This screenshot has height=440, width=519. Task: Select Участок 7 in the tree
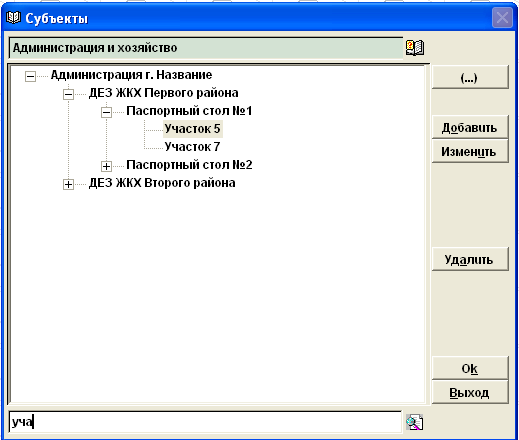(192, 147)
